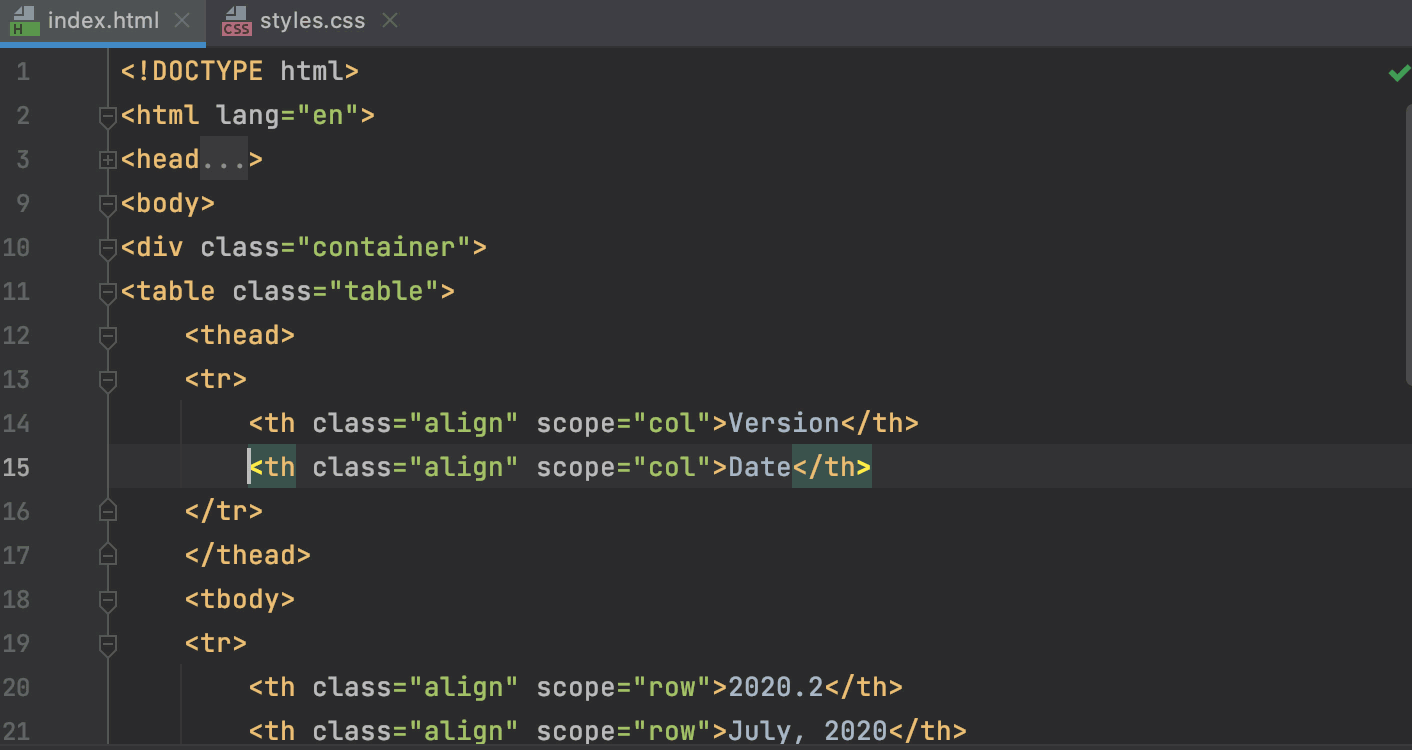
Task: Collapse the first tr row fold marker
Action: tap(107, 379)
